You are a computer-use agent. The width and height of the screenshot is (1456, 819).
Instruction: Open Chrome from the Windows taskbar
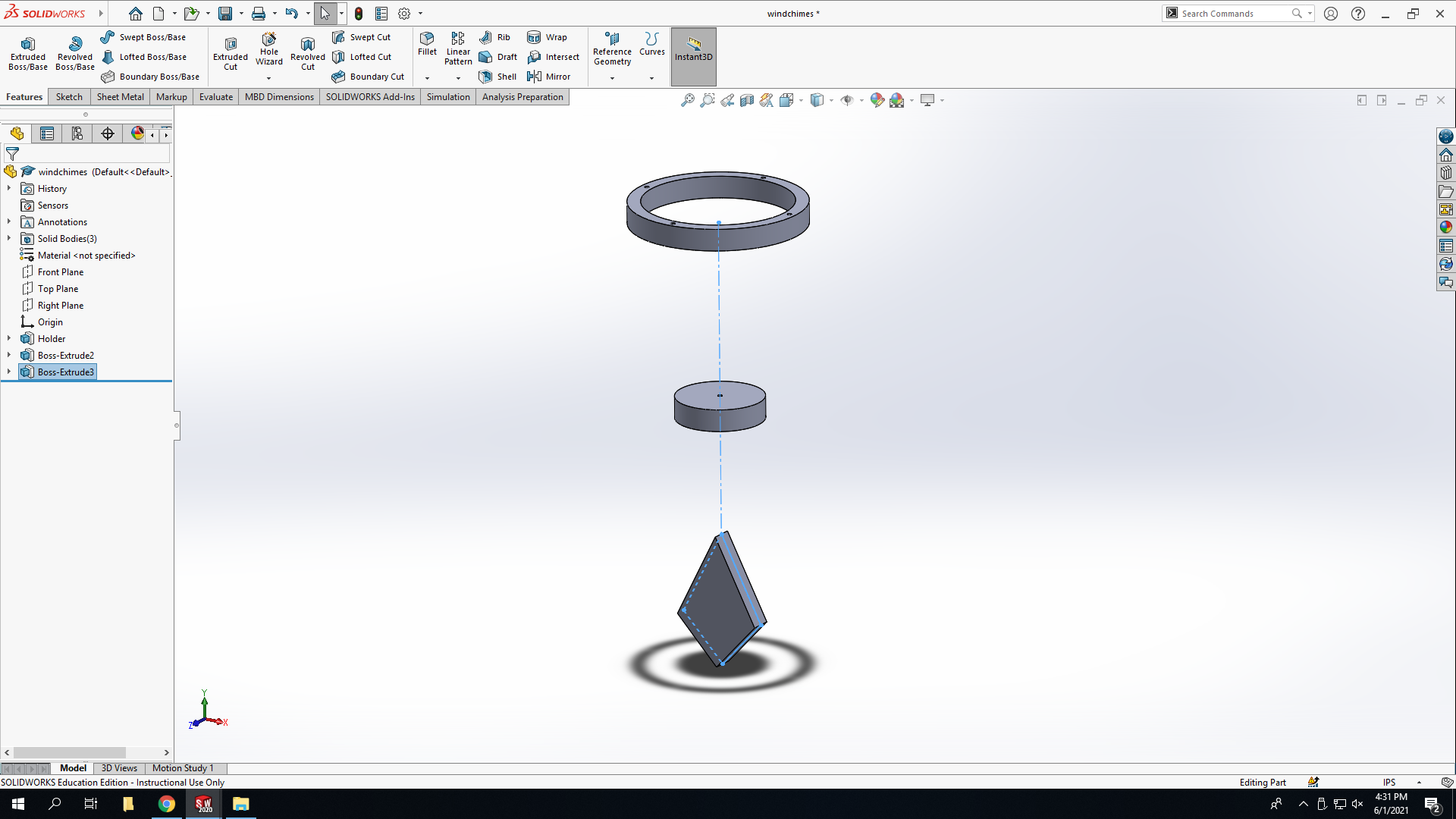[x=166, y=804]
